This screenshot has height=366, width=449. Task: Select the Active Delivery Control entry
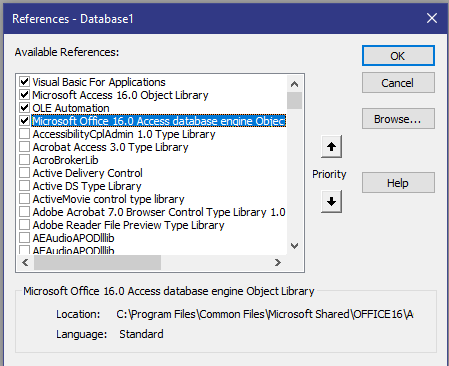pyautogui.click(x=87, y=173)
